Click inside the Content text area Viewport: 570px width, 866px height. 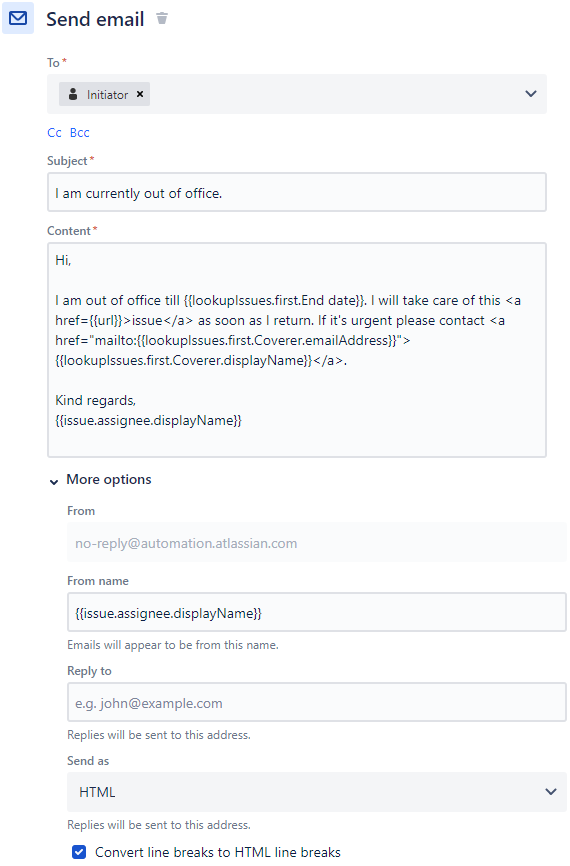click(297, 350)
